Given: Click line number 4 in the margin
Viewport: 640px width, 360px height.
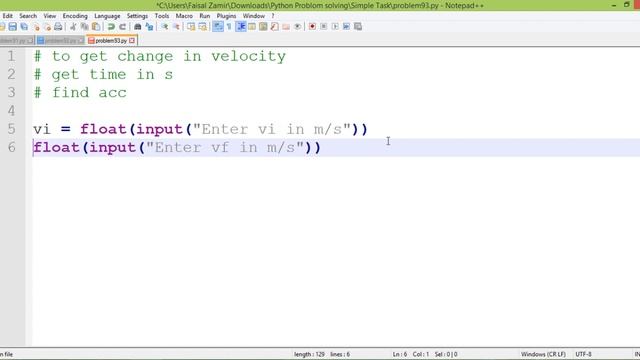Looking at the screenshot, I should point(11,111).
